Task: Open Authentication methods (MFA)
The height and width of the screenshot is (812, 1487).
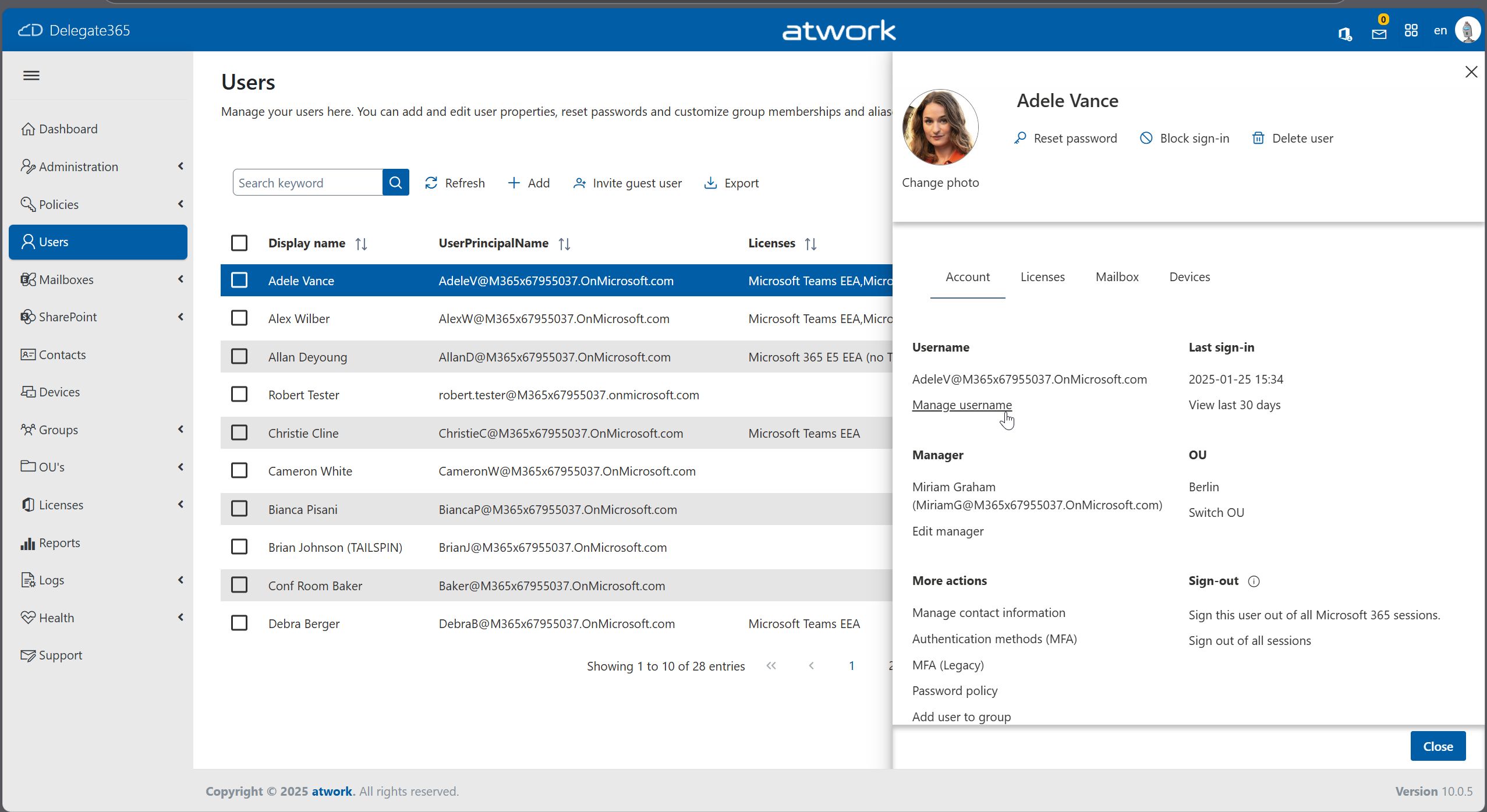Action: coord(994,639)
